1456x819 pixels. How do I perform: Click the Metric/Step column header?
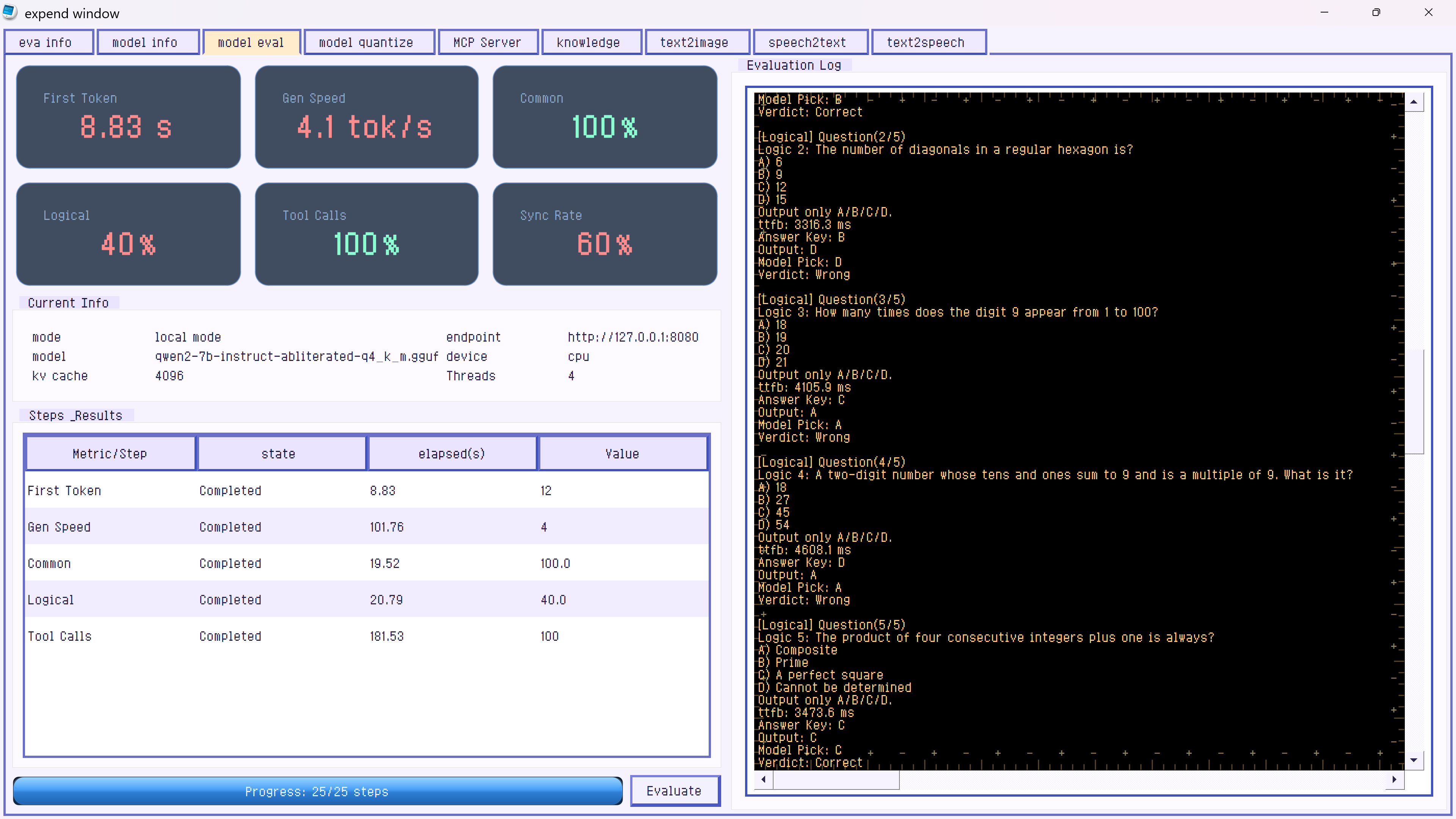(x=110, y=453)
